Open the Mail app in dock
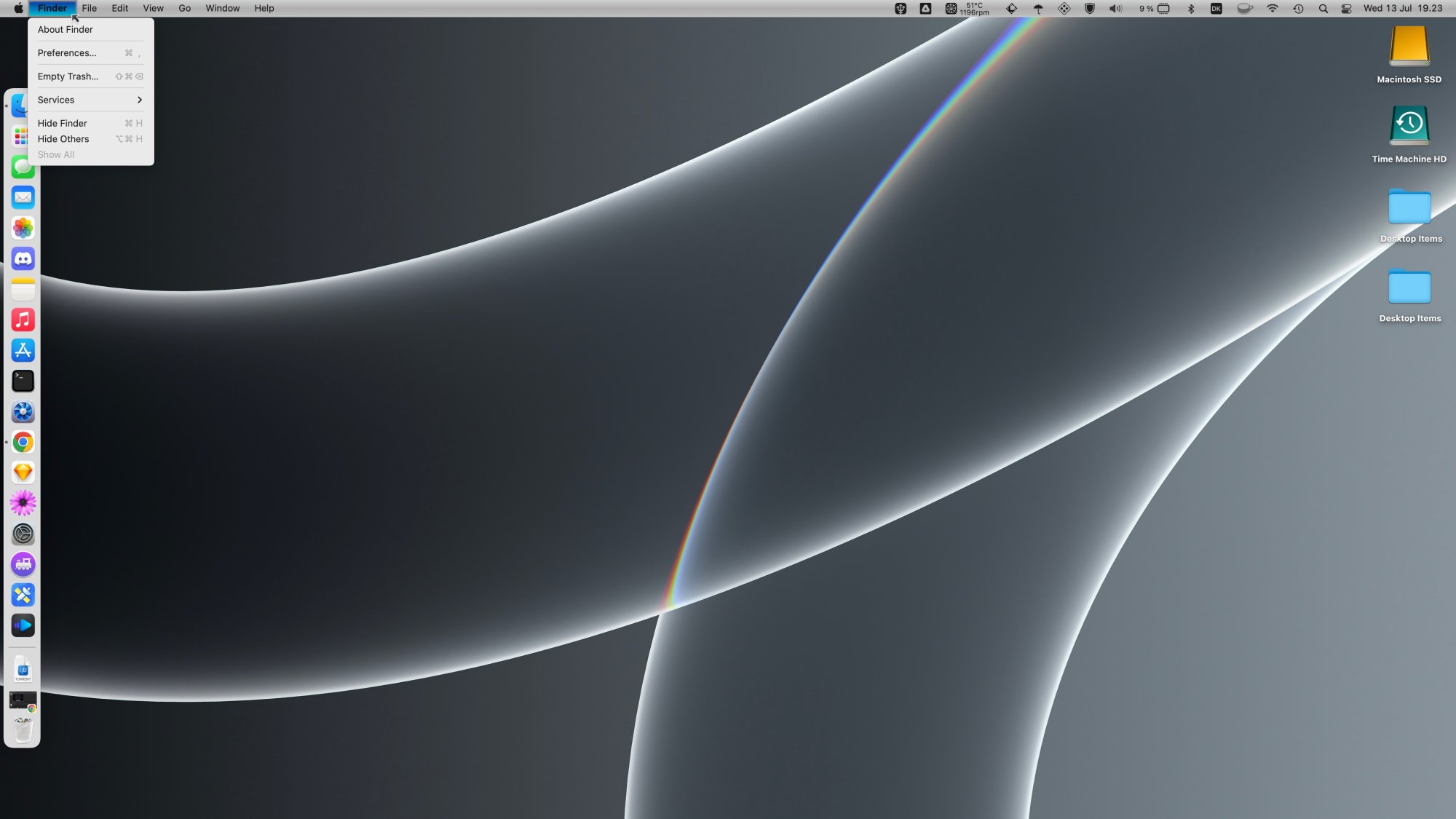This screenshot has height=819, width=1456. pyautogui.click(x=23, y=198)
